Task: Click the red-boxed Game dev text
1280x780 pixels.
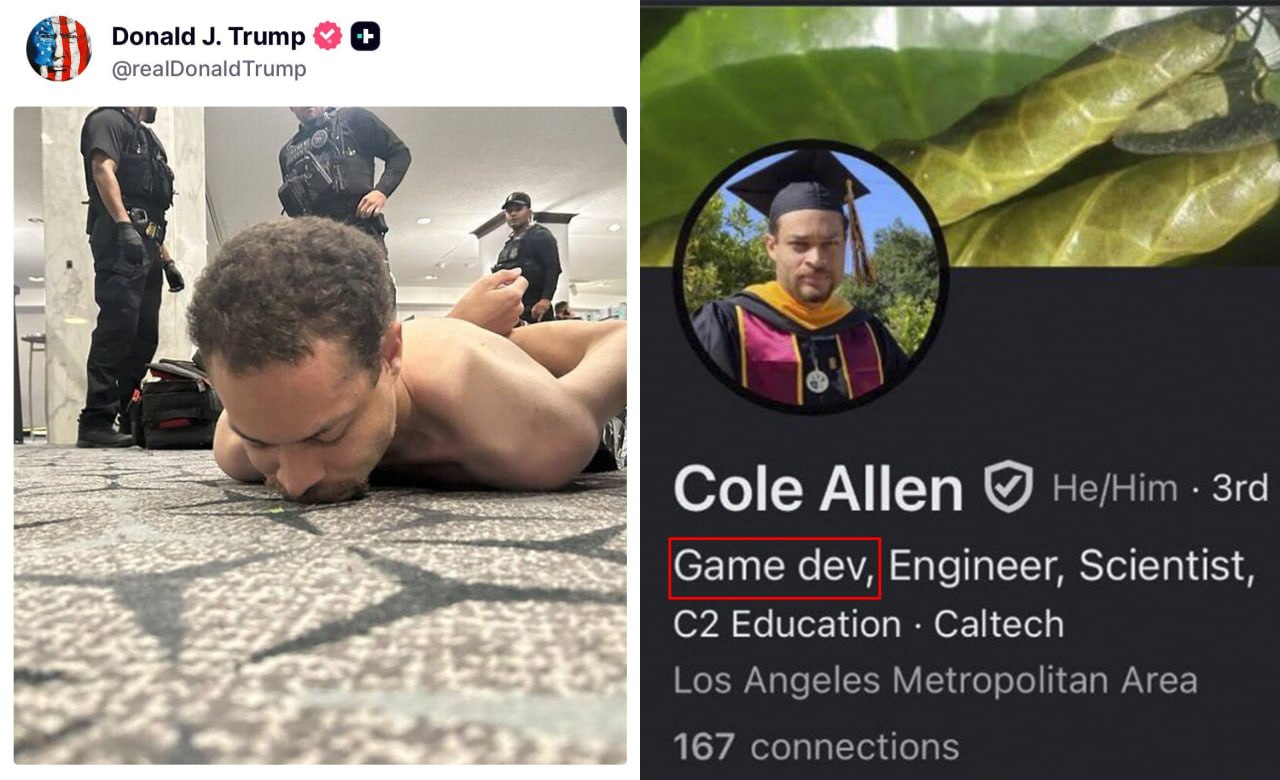Action: (774, 567)
